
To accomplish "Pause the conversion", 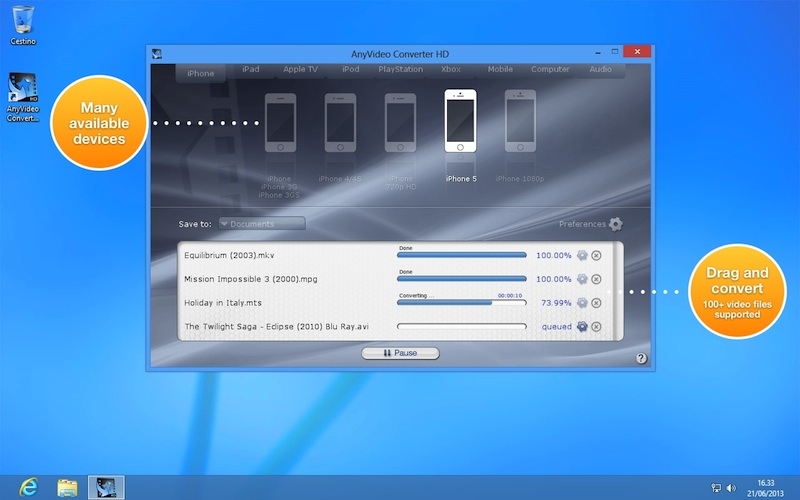I will tap(400, 353).
